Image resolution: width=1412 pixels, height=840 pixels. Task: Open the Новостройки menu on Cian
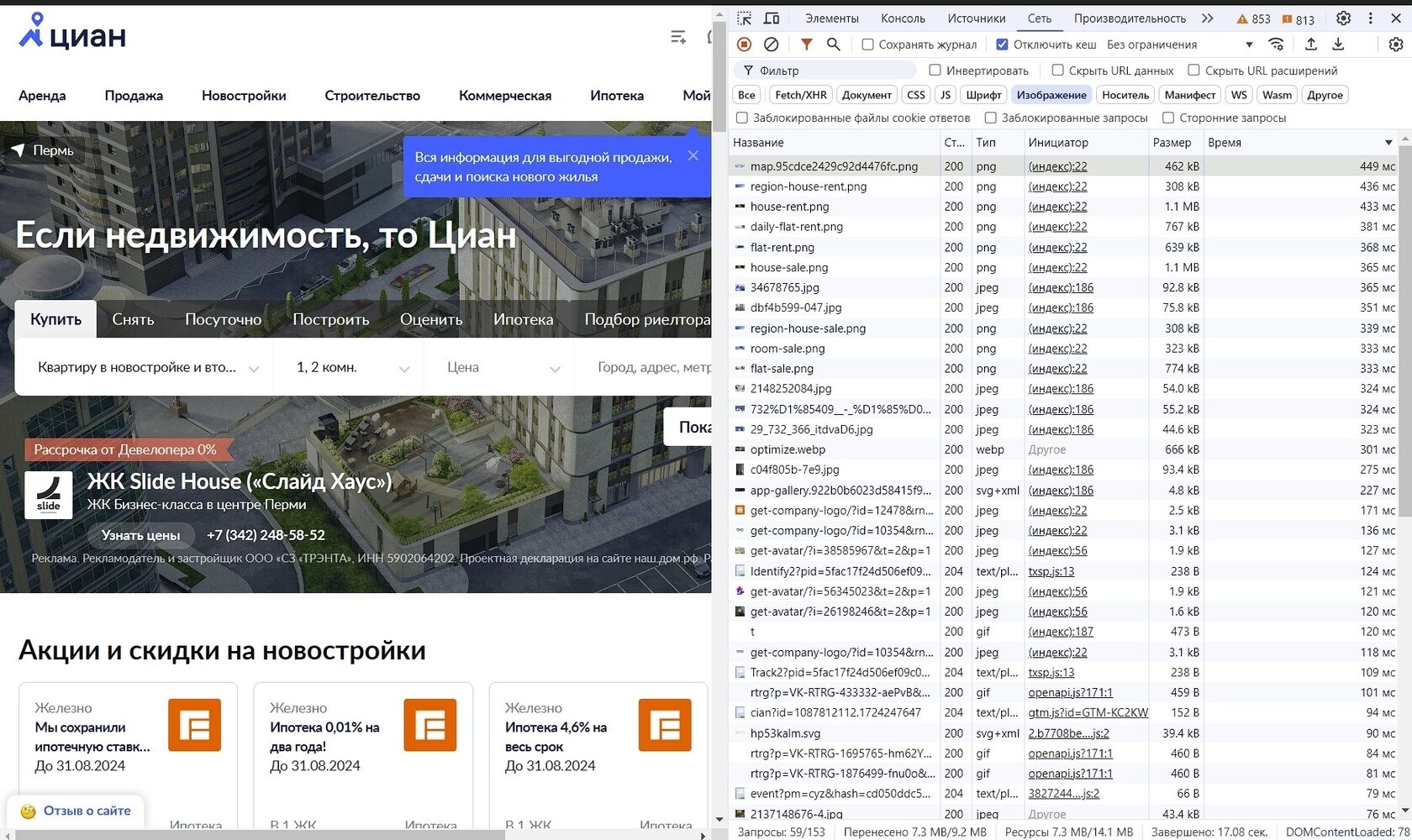pyautogui.click(x=244, y=96)
